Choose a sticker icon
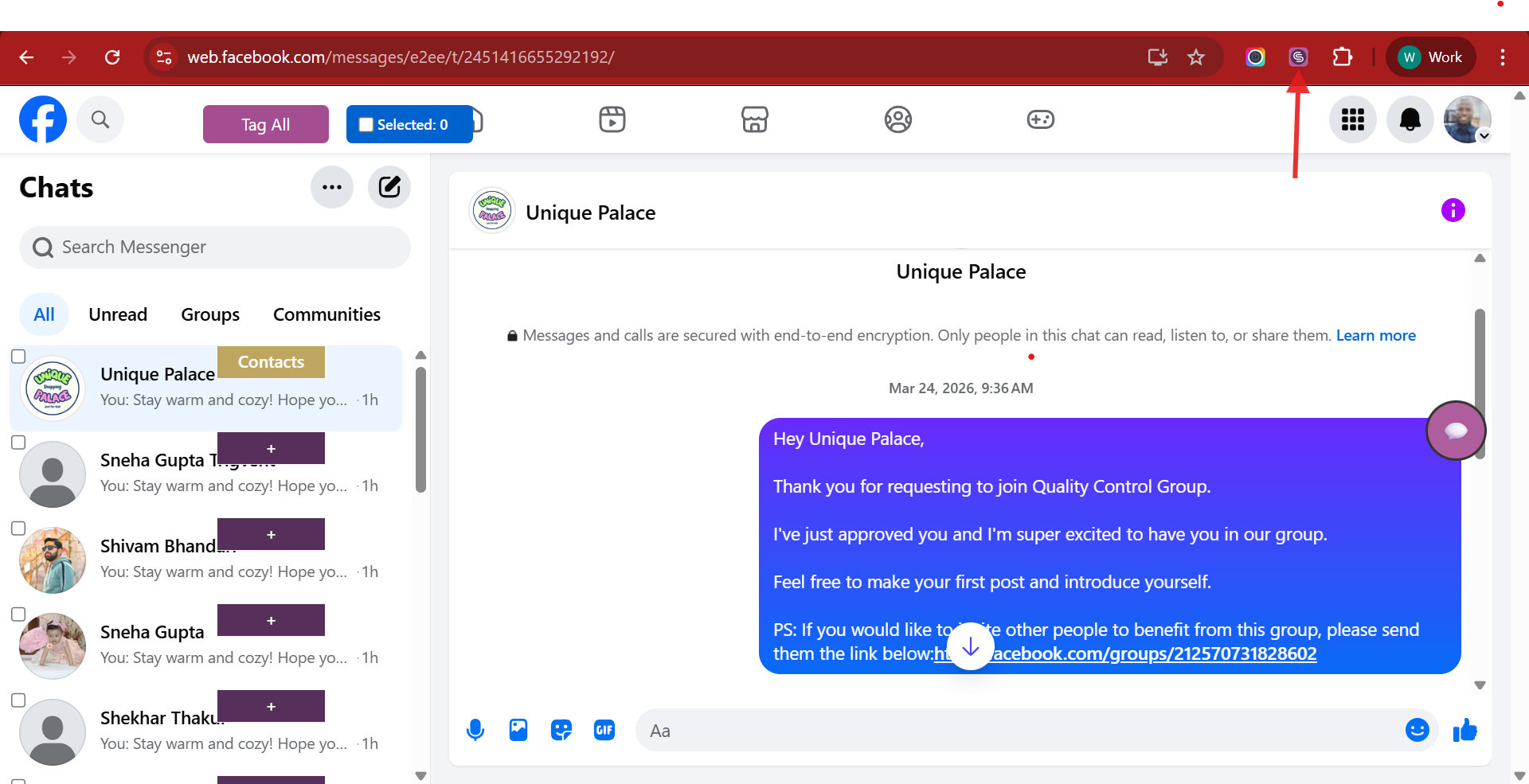The height and width of the screenshot is (784, 1529). click(561, 730)
